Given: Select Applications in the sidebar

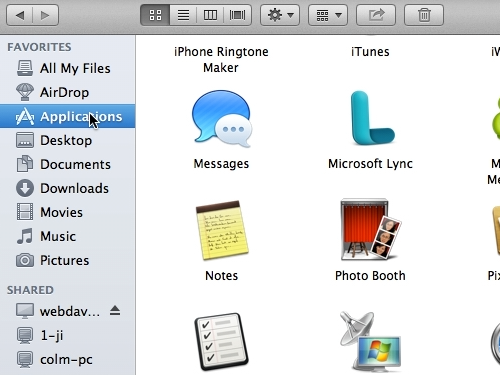Looking at the screenshot, I should pos(68,116).
